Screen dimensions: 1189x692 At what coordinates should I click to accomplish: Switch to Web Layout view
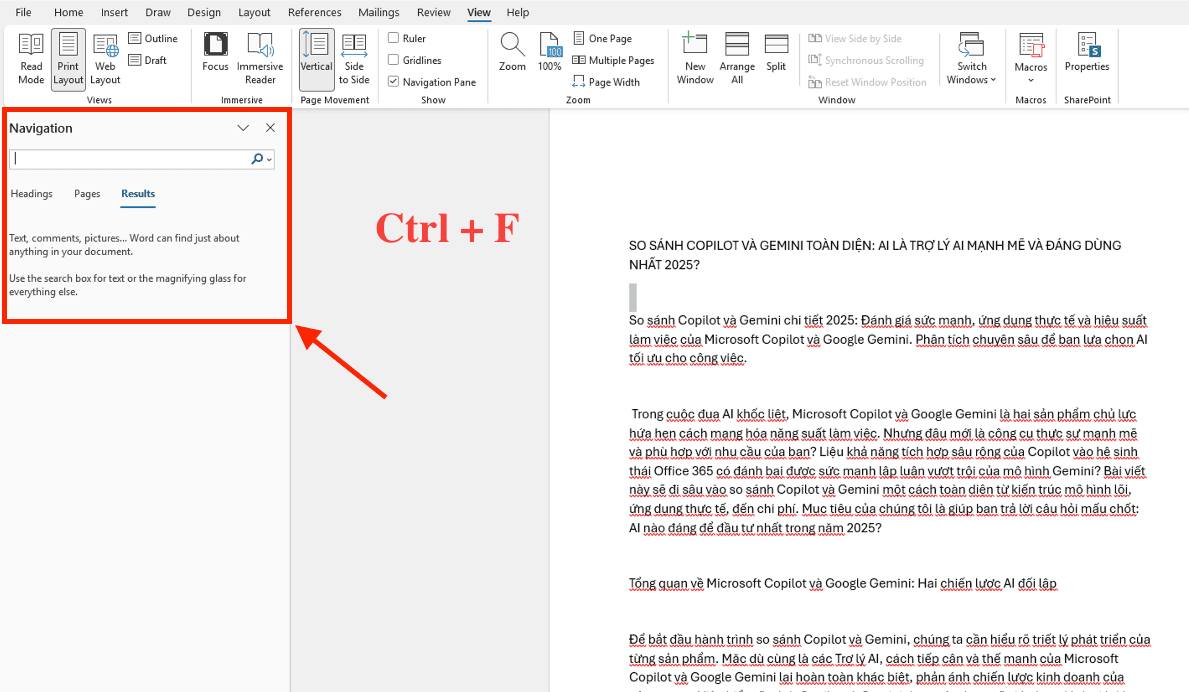click(105, 58)
